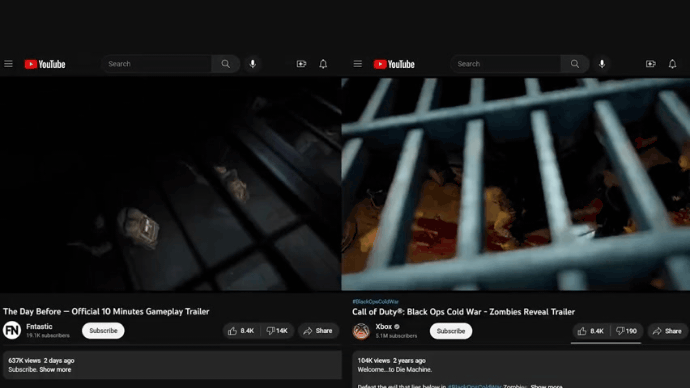Click the Xbox channel name

tap(384, 327)
